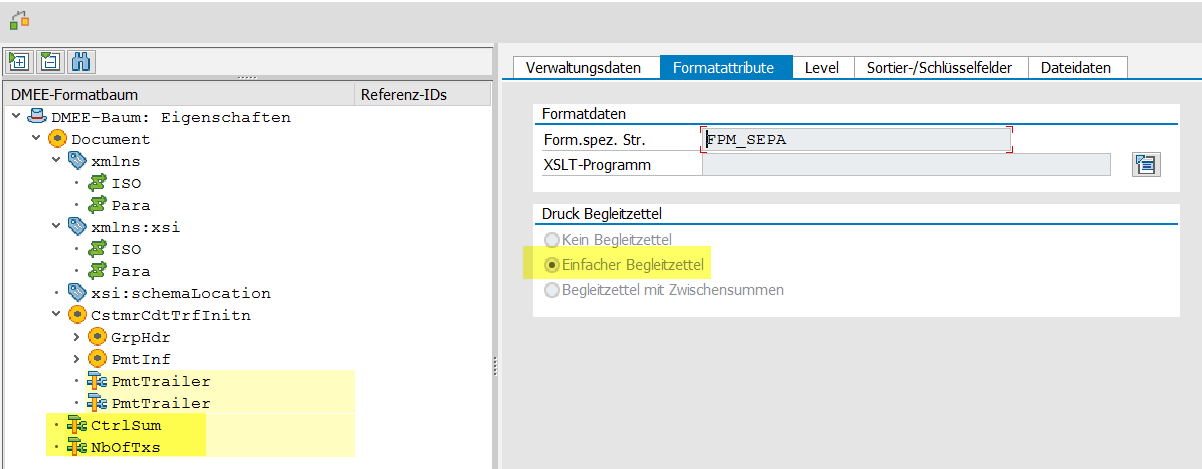The image size is (1202, 469).
Task: Switch to the Verwaltungsdaten tab
Action: coord(584,68)
